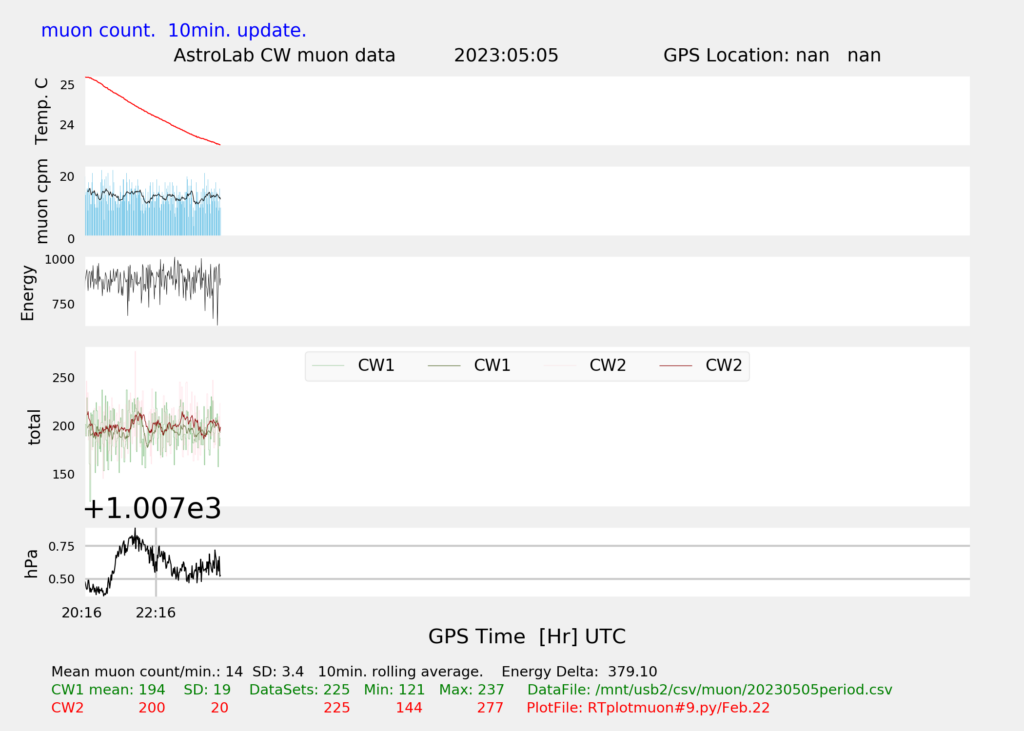Click the '0.75' tick on the hPa axis
1024x731 pixels.
tap(61, 546)
